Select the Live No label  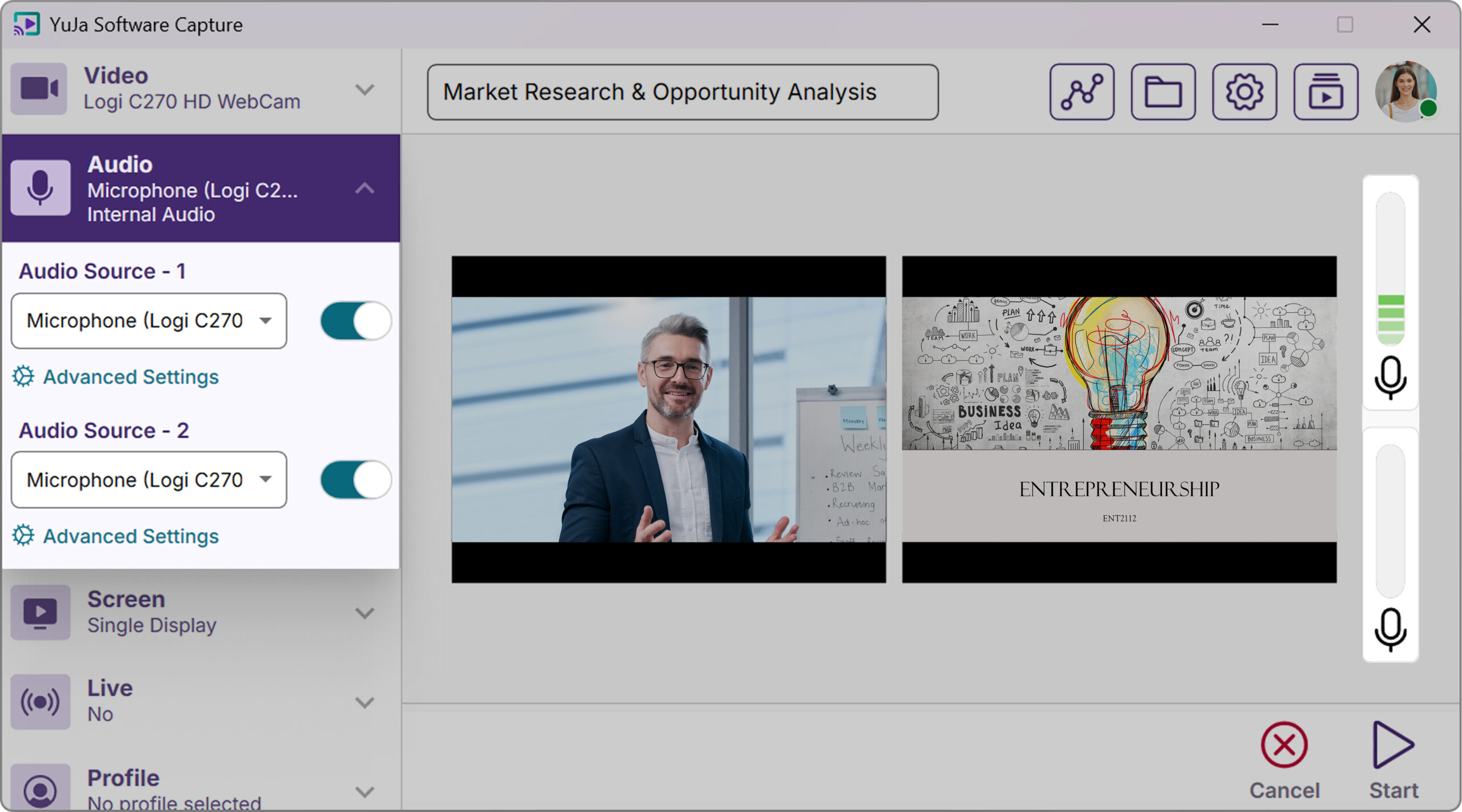point(100,714)
